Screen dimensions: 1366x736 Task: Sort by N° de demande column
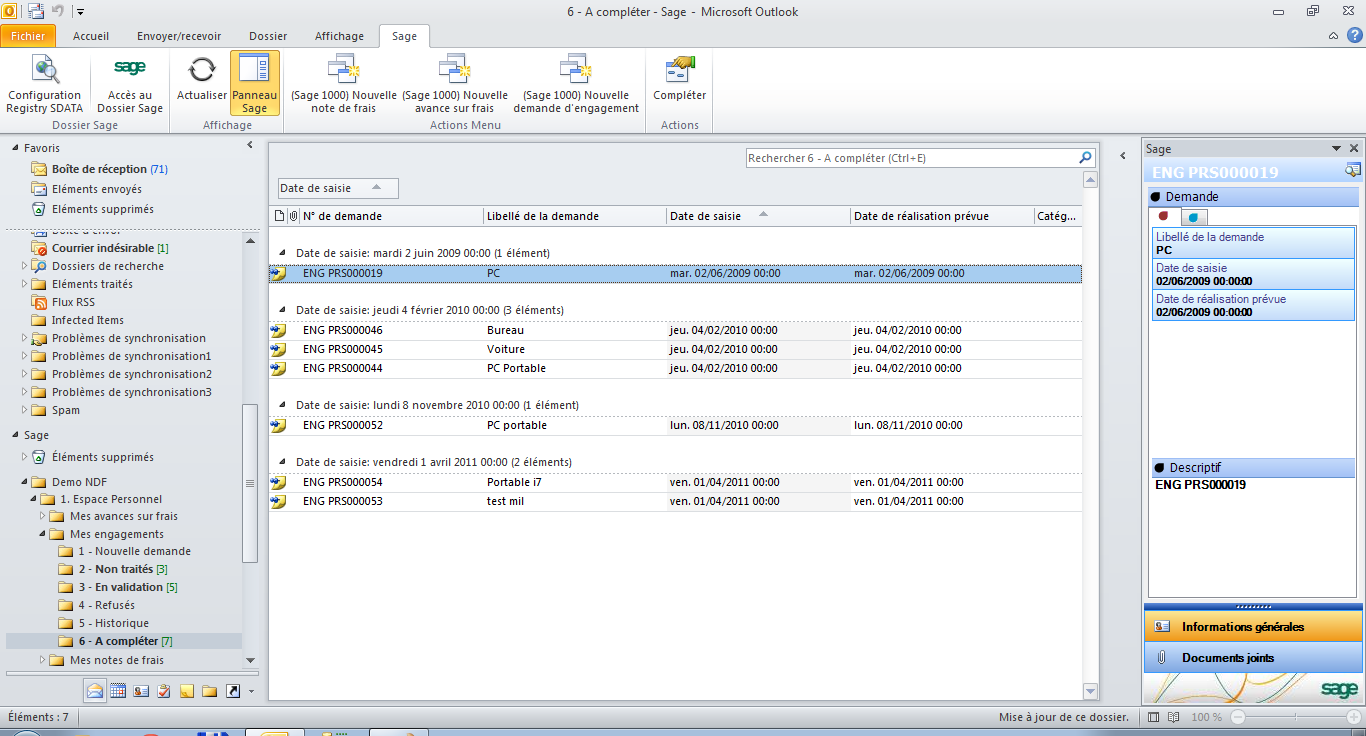click(x=391, y=216)
